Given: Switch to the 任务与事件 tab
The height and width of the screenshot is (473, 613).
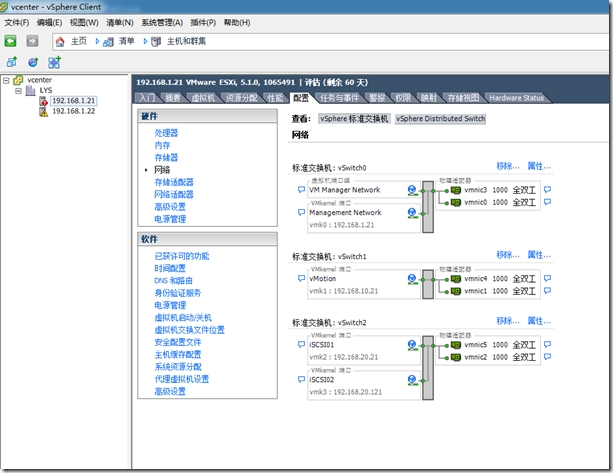Looking at the screenshot, I should [x=339, y=98].
